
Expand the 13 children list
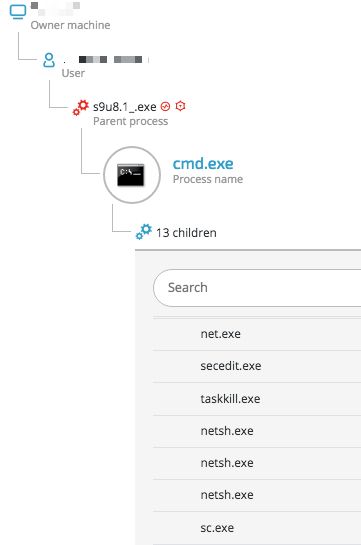tap(186, 233)
